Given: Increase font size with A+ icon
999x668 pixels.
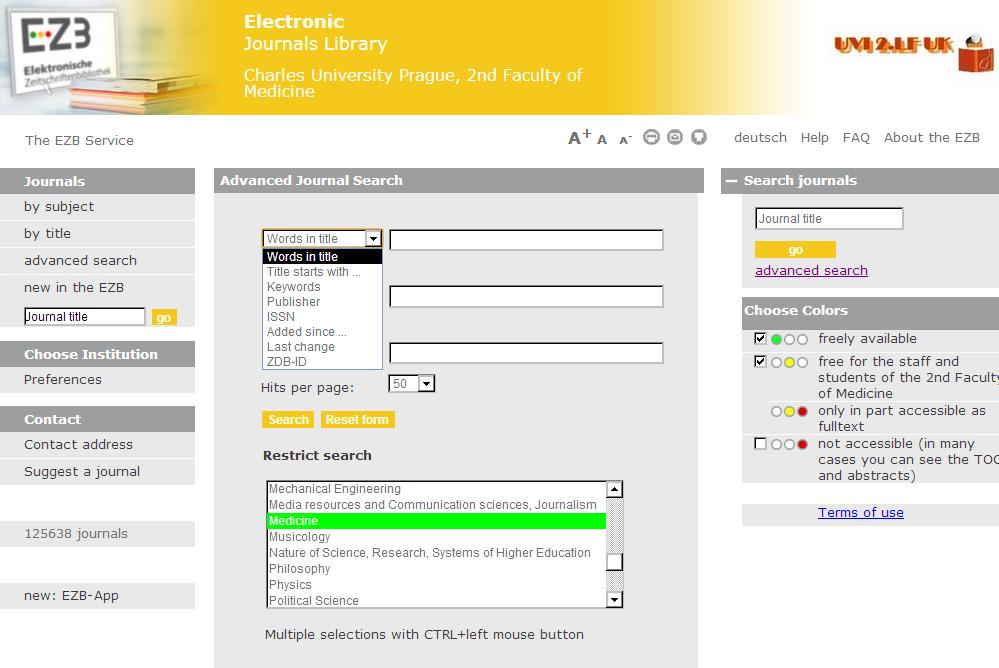Looking at the screenshot, I should [579, 137].
